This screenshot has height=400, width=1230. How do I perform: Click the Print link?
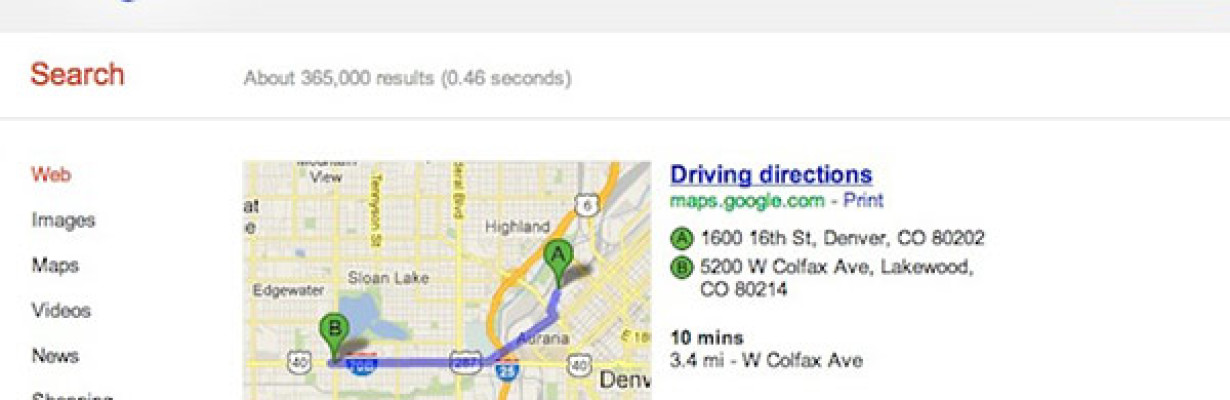pos(863,201)
